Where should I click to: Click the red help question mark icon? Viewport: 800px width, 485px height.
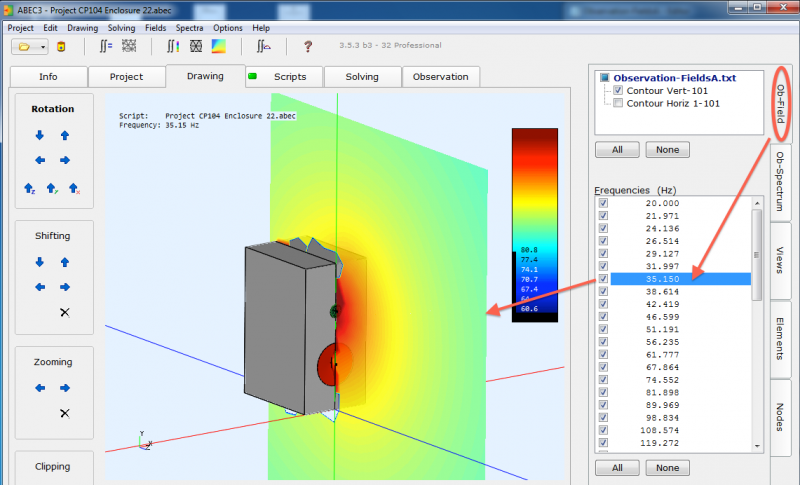click(308, 46)
